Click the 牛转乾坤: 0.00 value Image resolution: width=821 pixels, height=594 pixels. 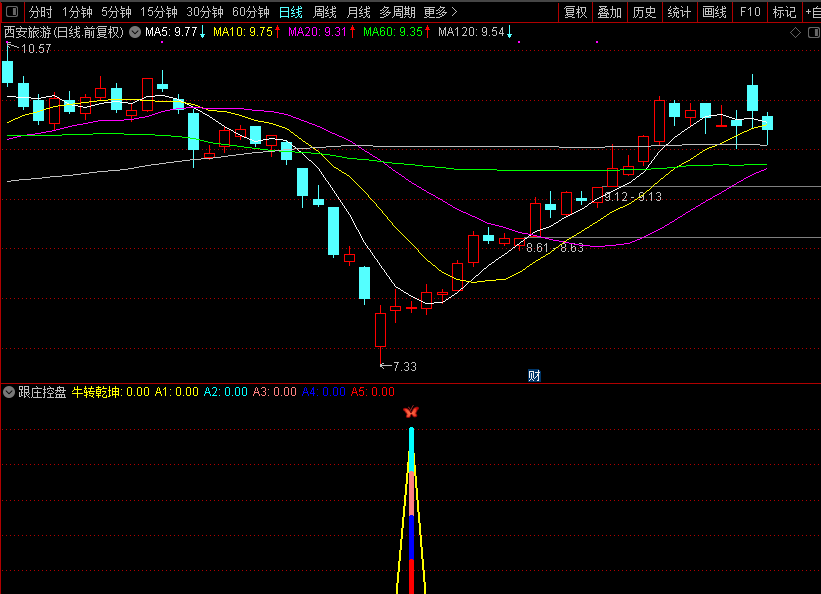tap(110, 392)
